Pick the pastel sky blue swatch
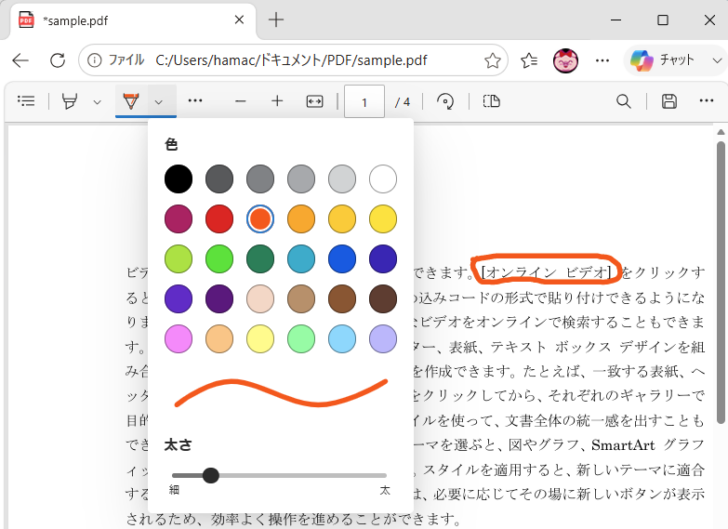The width and height of the screenshot is (728, 529). pos(342,339)
